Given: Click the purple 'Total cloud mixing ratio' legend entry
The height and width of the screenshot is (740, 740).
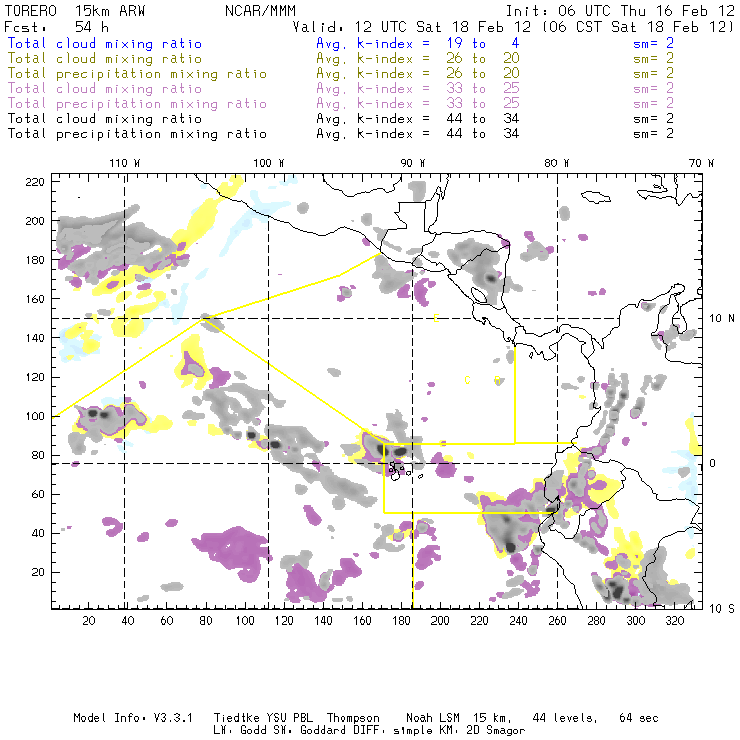Looking at the screenshot, I should (x=104, y=89).
